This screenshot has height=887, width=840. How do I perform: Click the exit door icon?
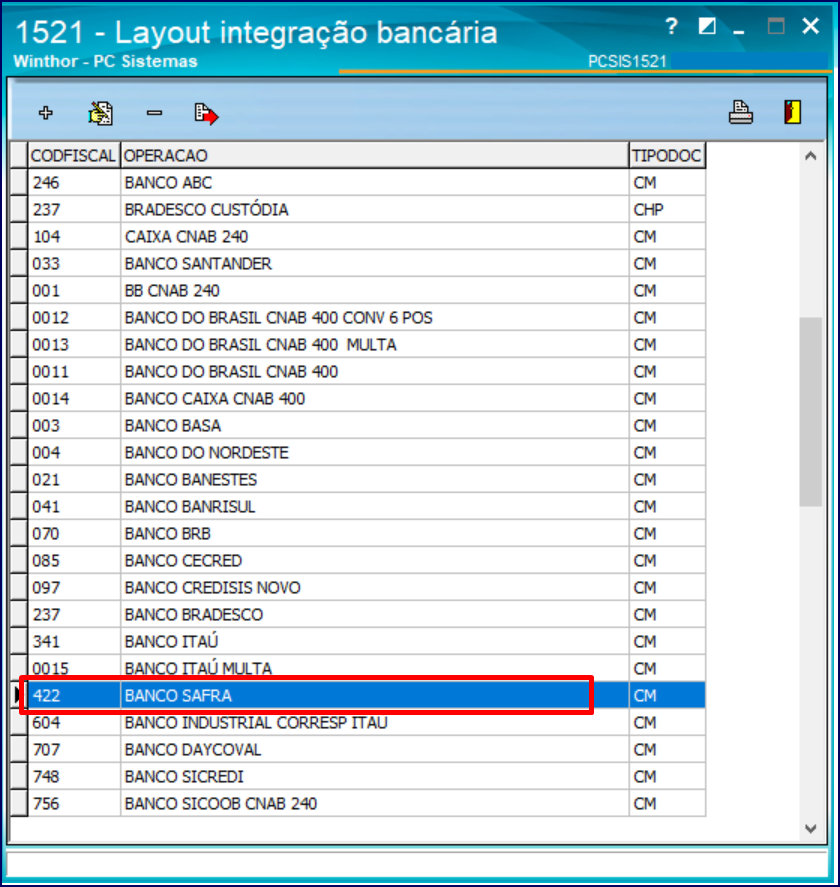click(792, 112)
